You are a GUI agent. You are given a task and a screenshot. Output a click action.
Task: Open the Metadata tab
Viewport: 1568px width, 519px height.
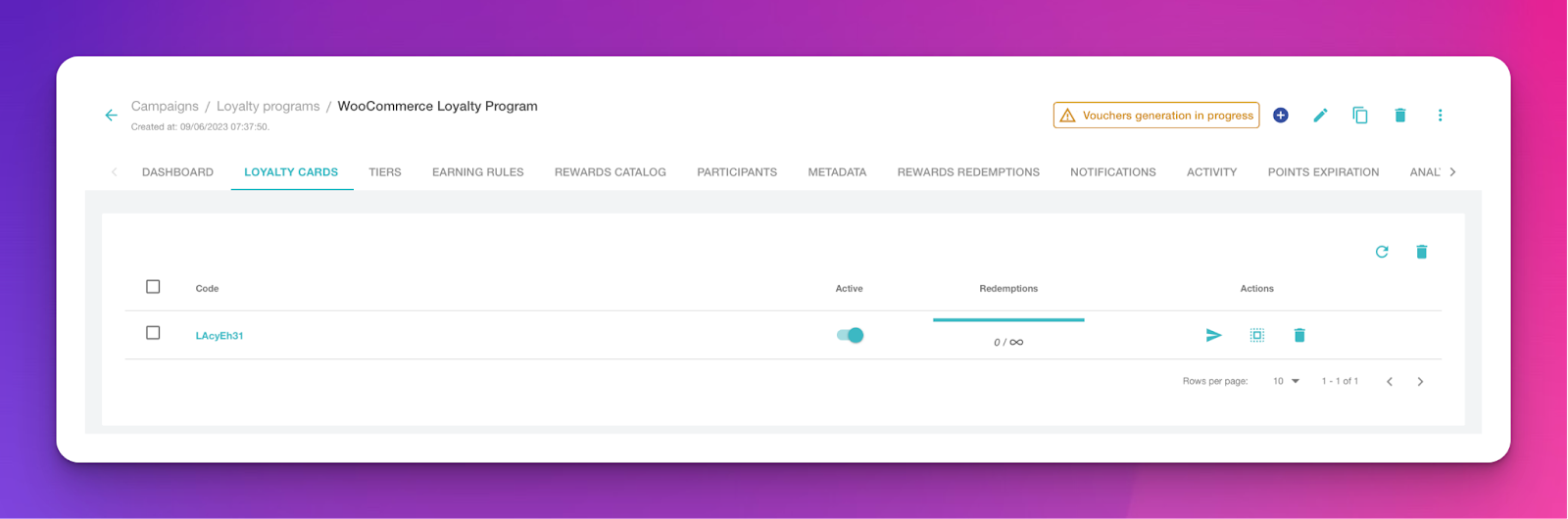[x=837, y=172]
